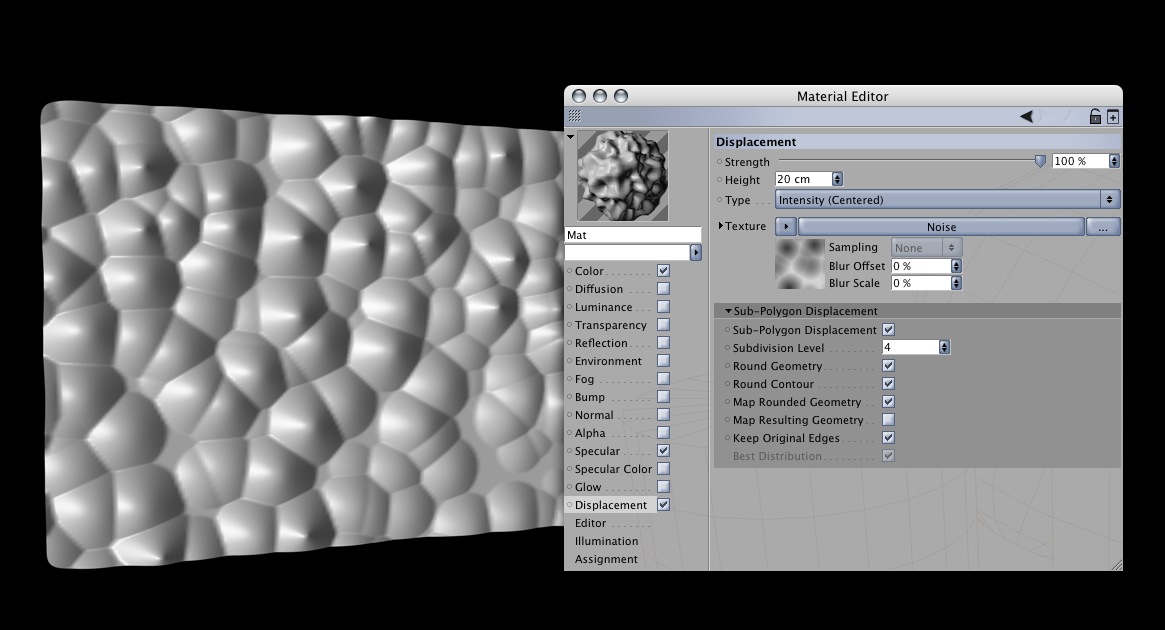Select the Bump channel label
Screen dimensions: 1165x630
click(x=590, y=397)
